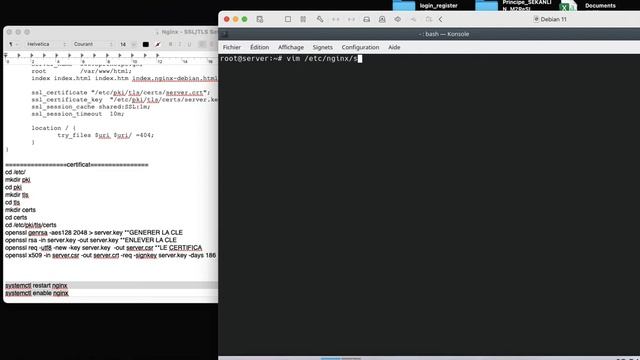The height and width of the screenshot is (360, 640).
Task: Click the 'openssl req -utf8' command line
Action: 103,248
